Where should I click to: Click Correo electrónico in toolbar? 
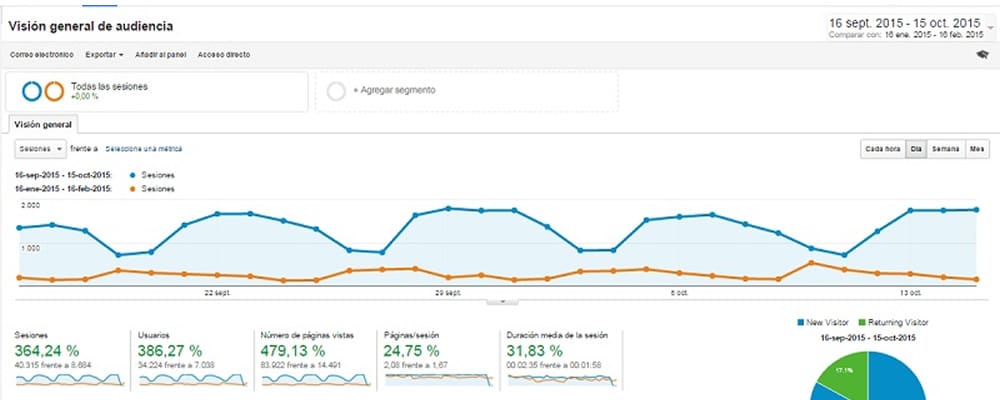[x=41, y=55]
